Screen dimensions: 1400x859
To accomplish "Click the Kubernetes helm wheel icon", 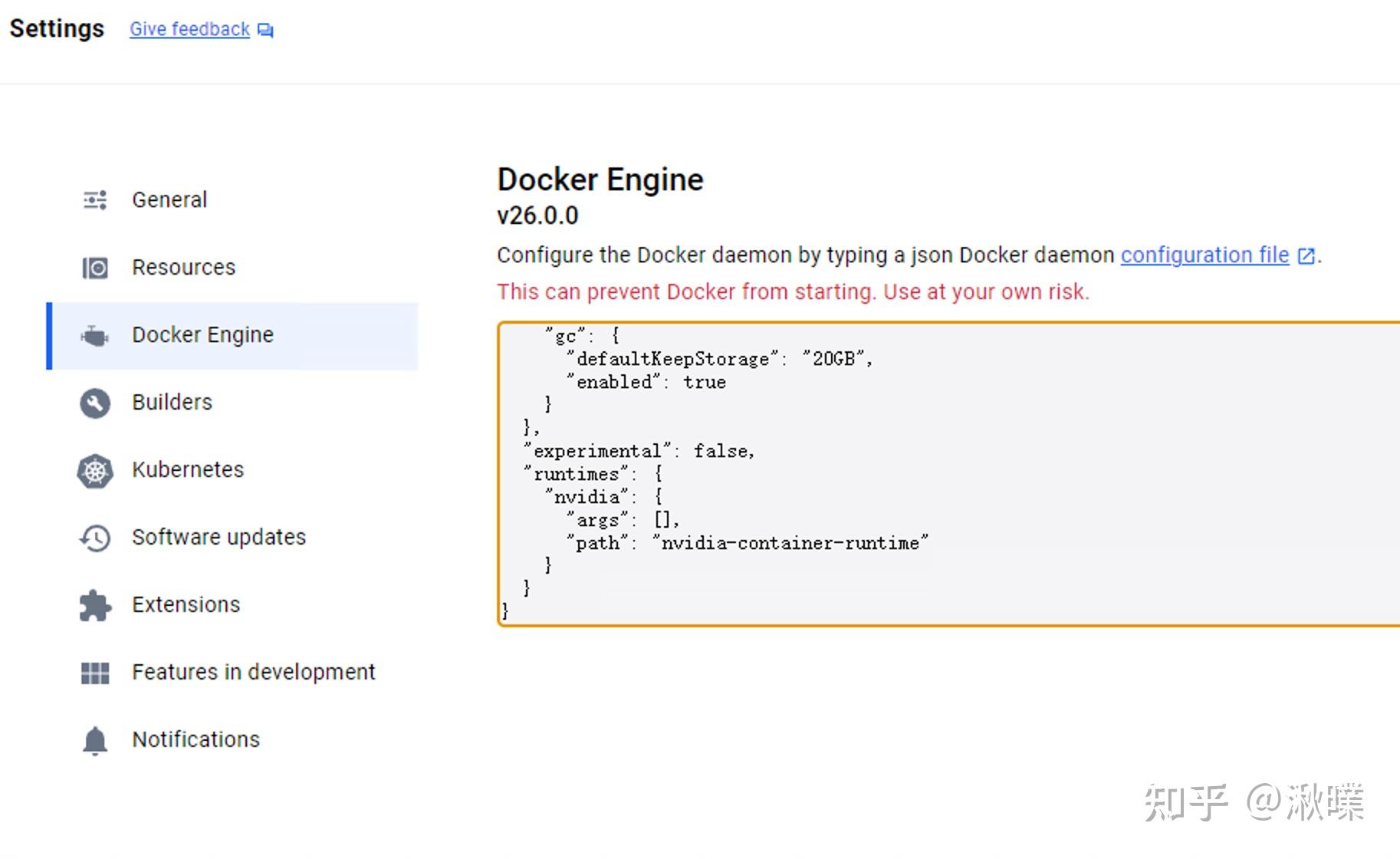I will [x=95, y=471].
